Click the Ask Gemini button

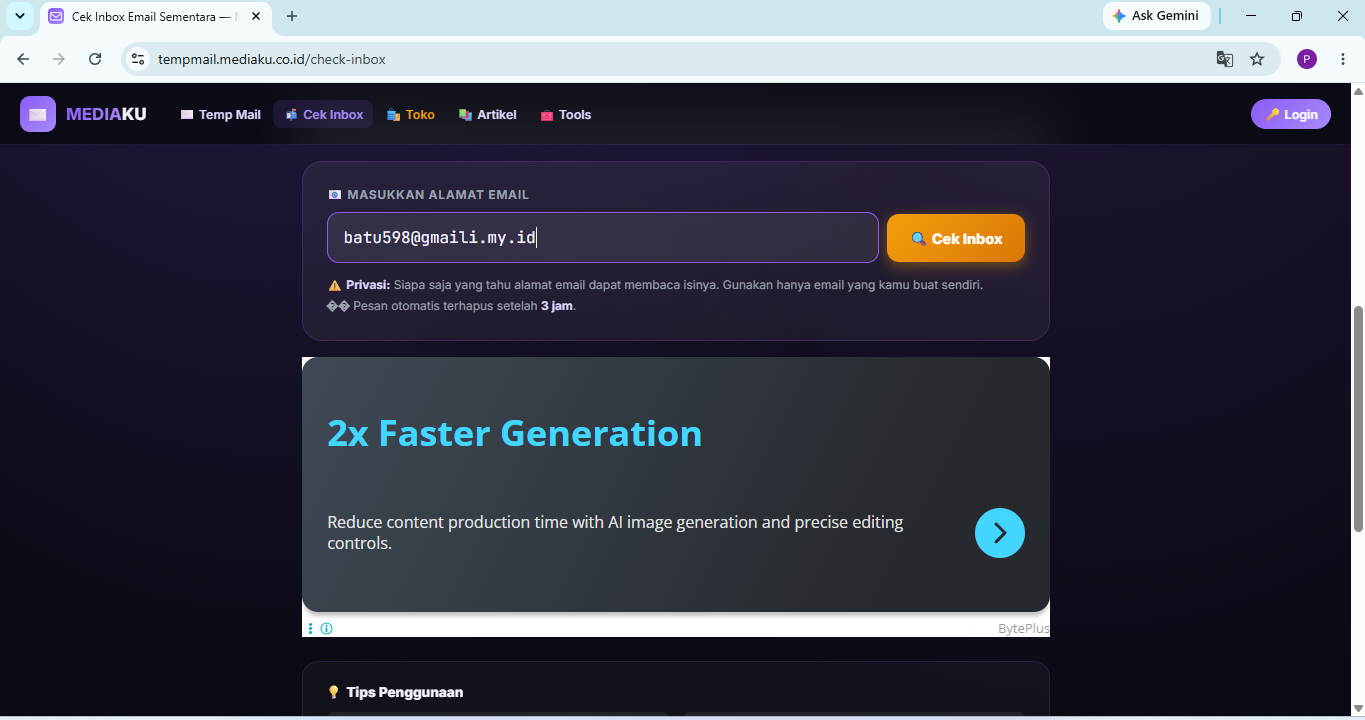click(x=1156, y=16)
